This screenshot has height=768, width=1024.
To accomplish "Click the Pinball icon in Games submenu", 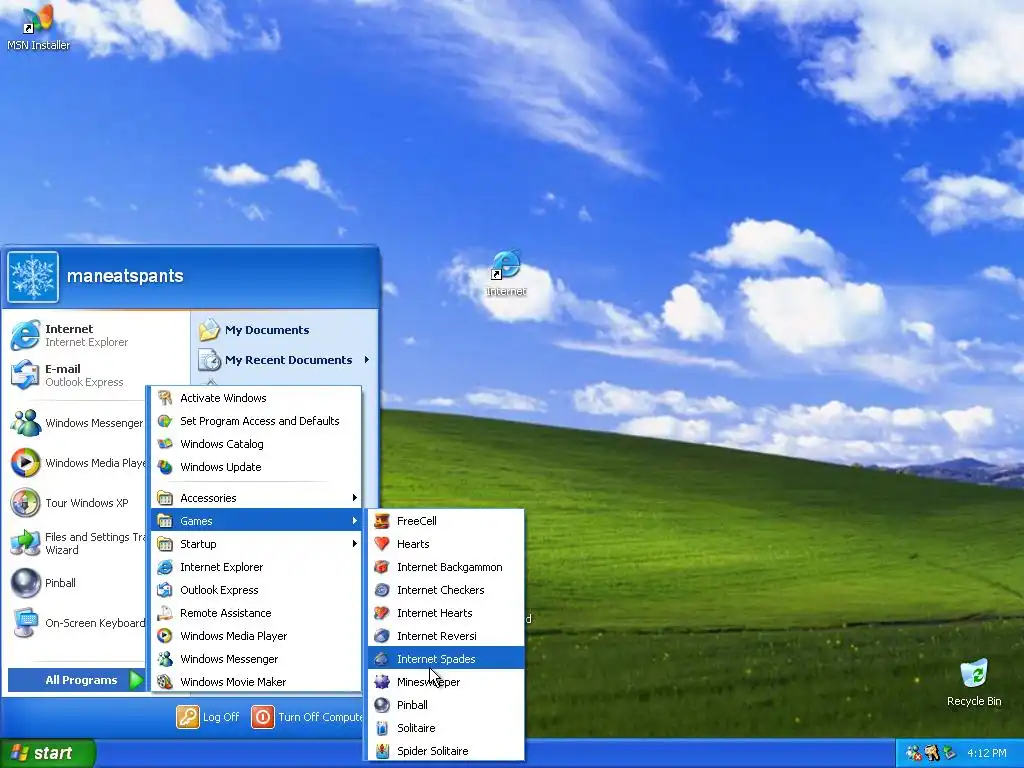I will (x=382, y=705).
